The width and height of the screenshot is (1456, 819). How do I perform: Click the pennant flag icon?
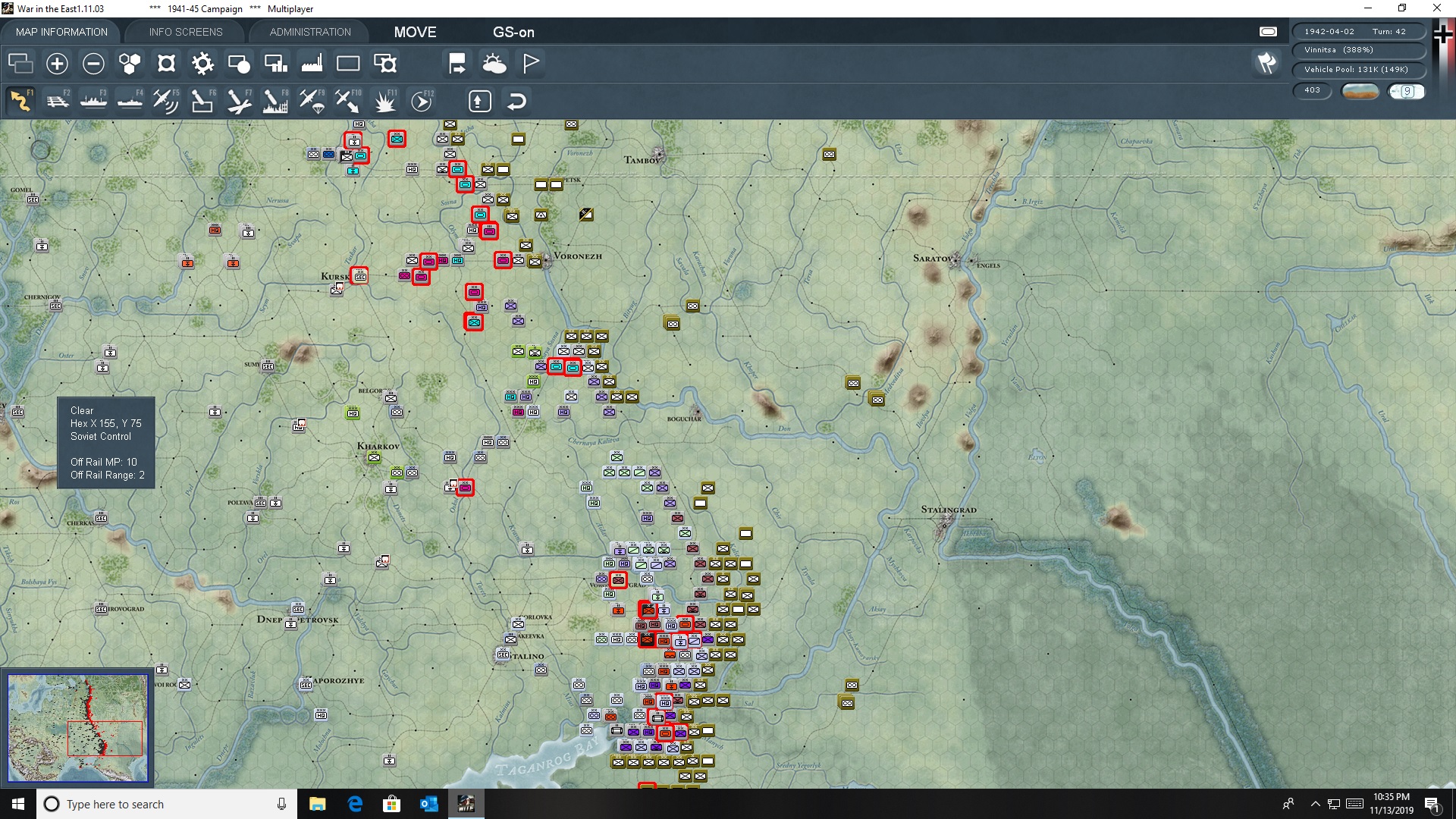point(531,63)
